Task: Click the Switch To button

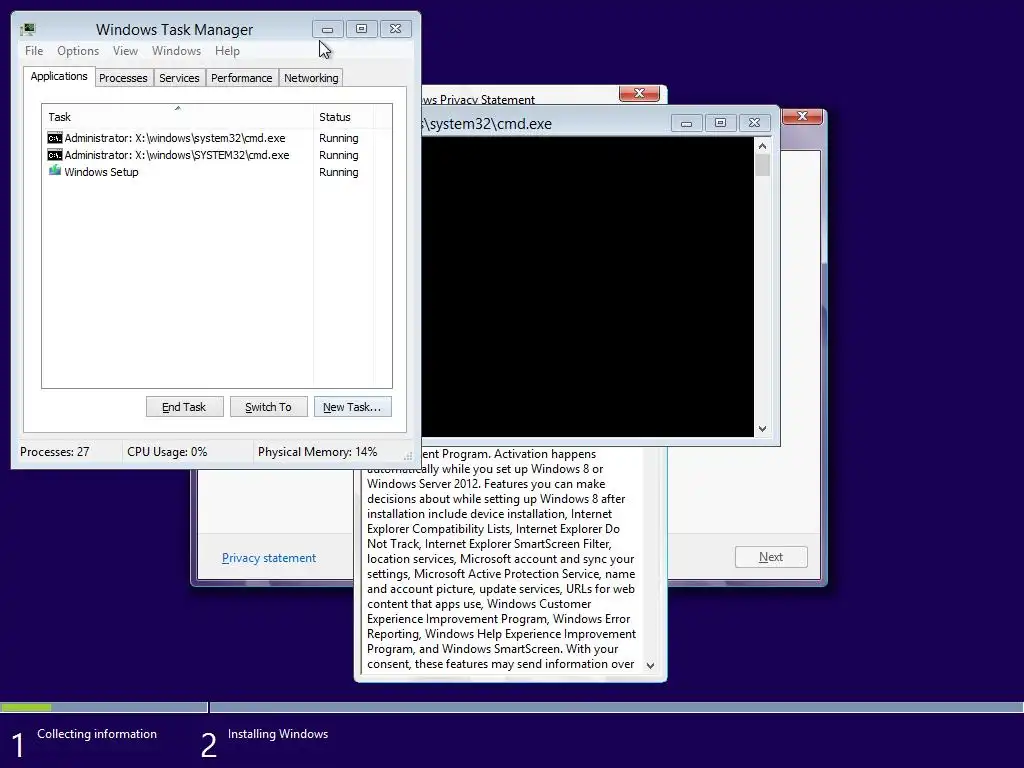Action: [268, 407]
